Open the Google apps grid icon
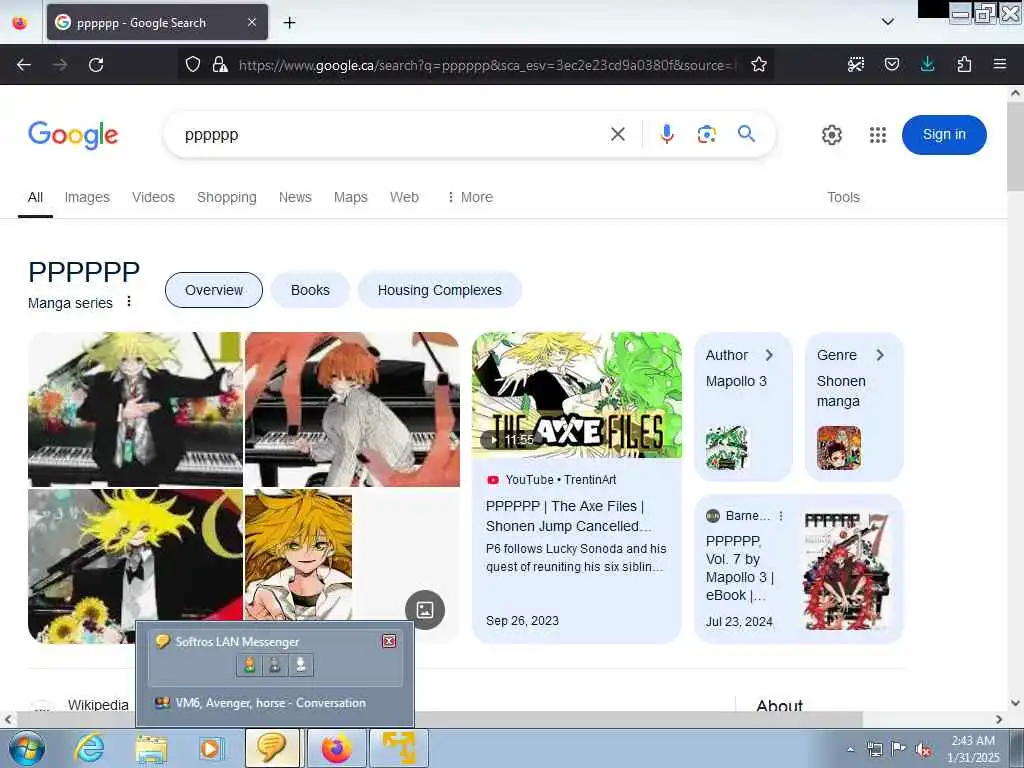This screenshot has height=768, width=1024. [x=878, y=135]
